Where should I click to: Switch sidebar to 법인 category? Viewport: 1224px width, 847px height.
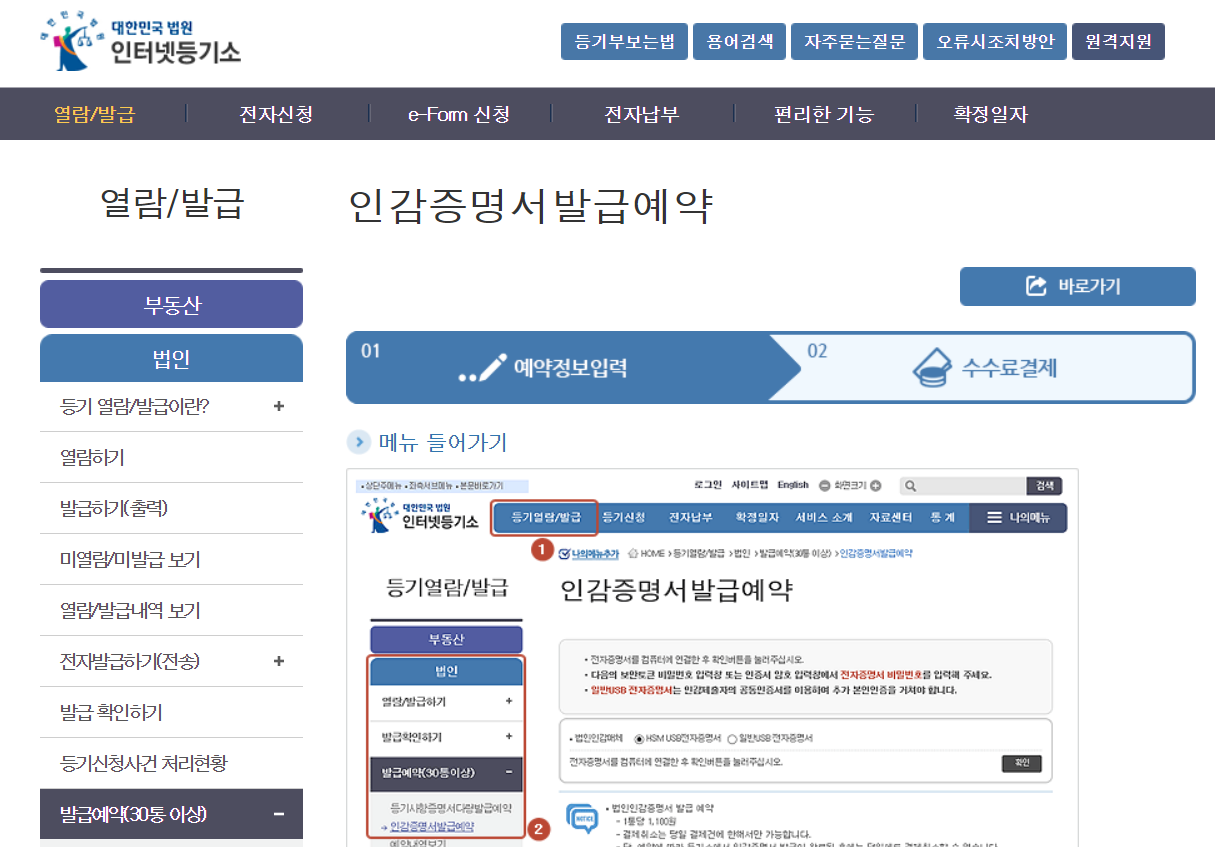click(x=171, y=358)
